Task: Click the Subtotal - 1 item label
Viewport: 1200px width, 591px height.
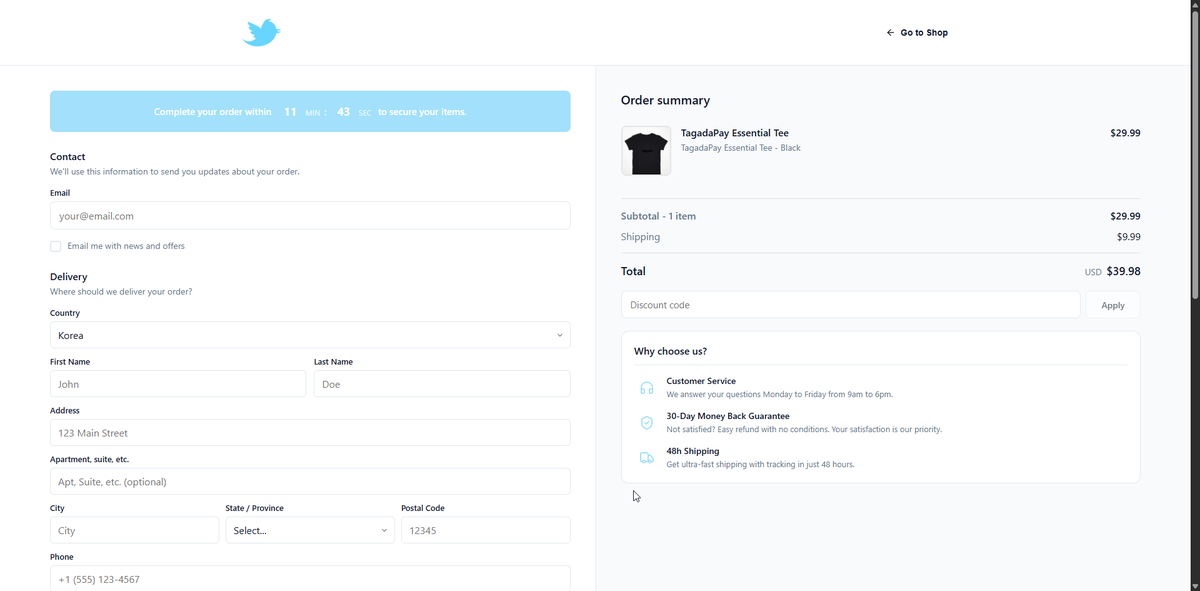Action: (658, 216)
